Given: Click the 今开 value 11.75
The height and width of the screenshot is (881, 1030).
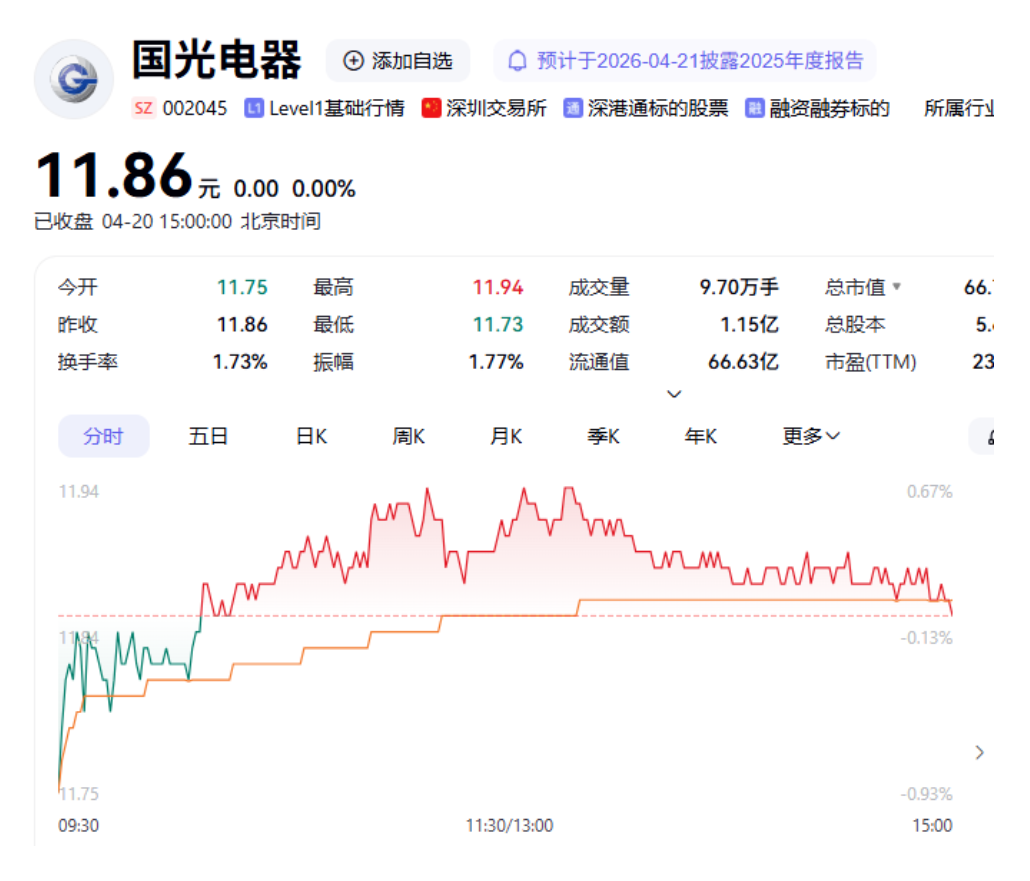Looking at the screenshot, I should click(242, 287).
